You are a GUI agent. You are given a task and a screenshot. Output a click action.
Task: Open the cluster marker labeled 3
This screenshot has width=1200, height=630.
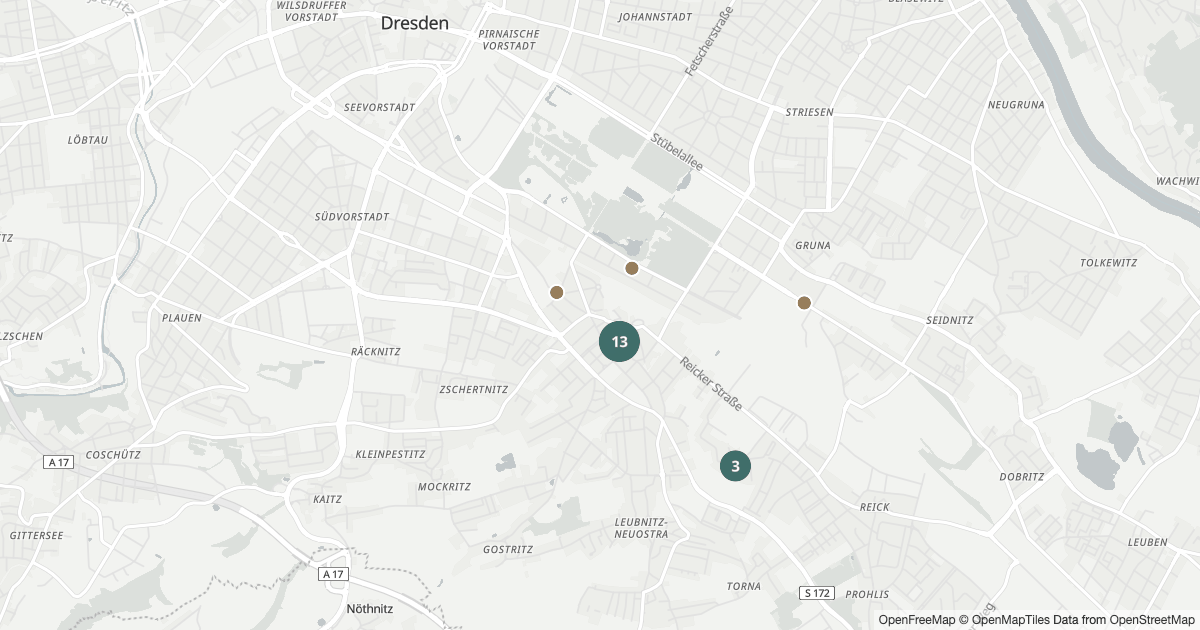tap(735, 466)
